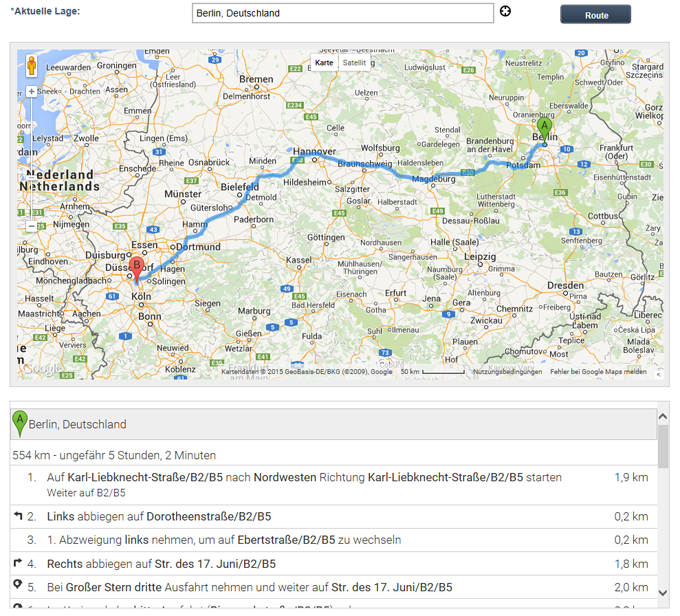This screenshot has width=680, height=616.
Task: Switch to Karte map view
Action: pyautogui.click(x=324, y=62)
